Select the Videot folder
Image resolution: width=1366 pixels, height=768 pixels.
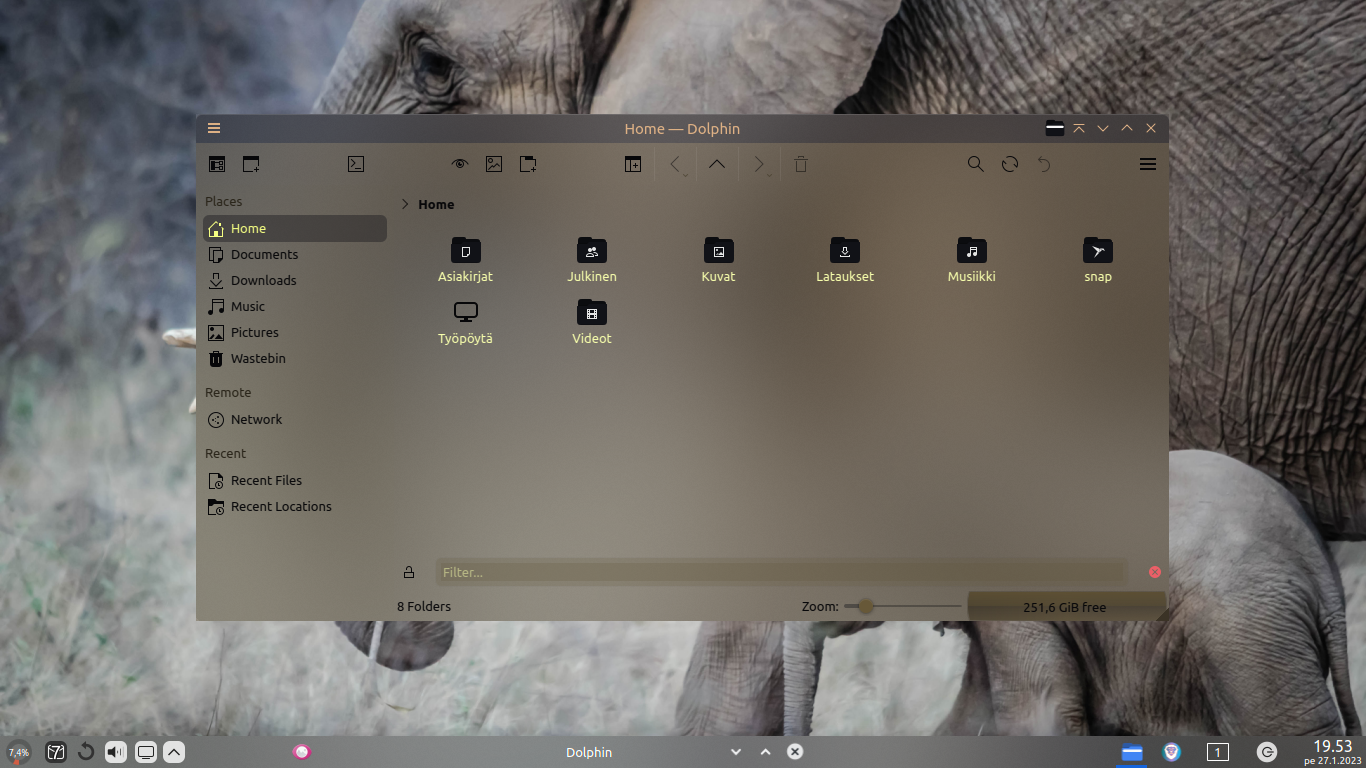click(x=592, y=323)
